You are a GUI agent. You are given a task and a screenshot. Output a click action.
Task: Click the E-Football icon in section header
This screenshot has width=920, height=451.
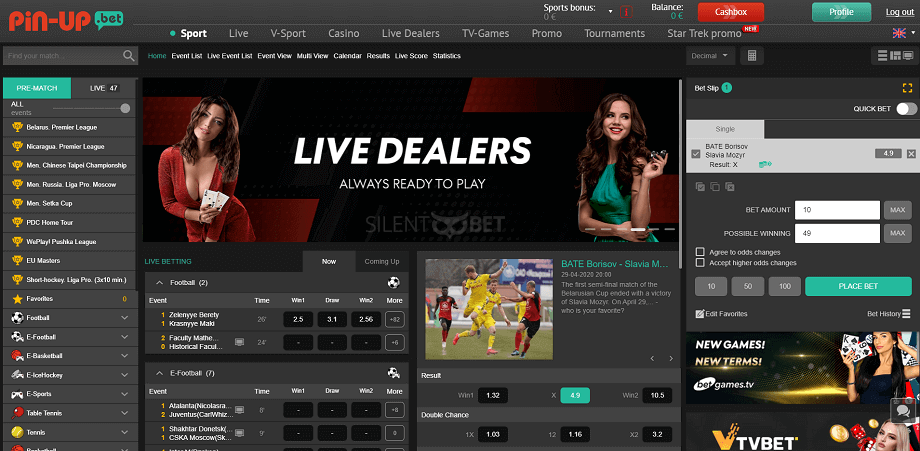394,372
